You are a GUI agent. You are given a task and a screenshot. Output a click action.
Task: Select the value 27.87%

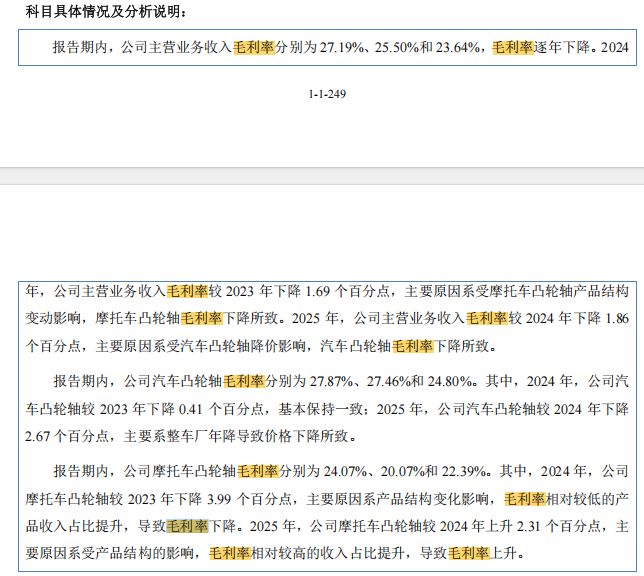pyautogui.click(x=331, y=381)
